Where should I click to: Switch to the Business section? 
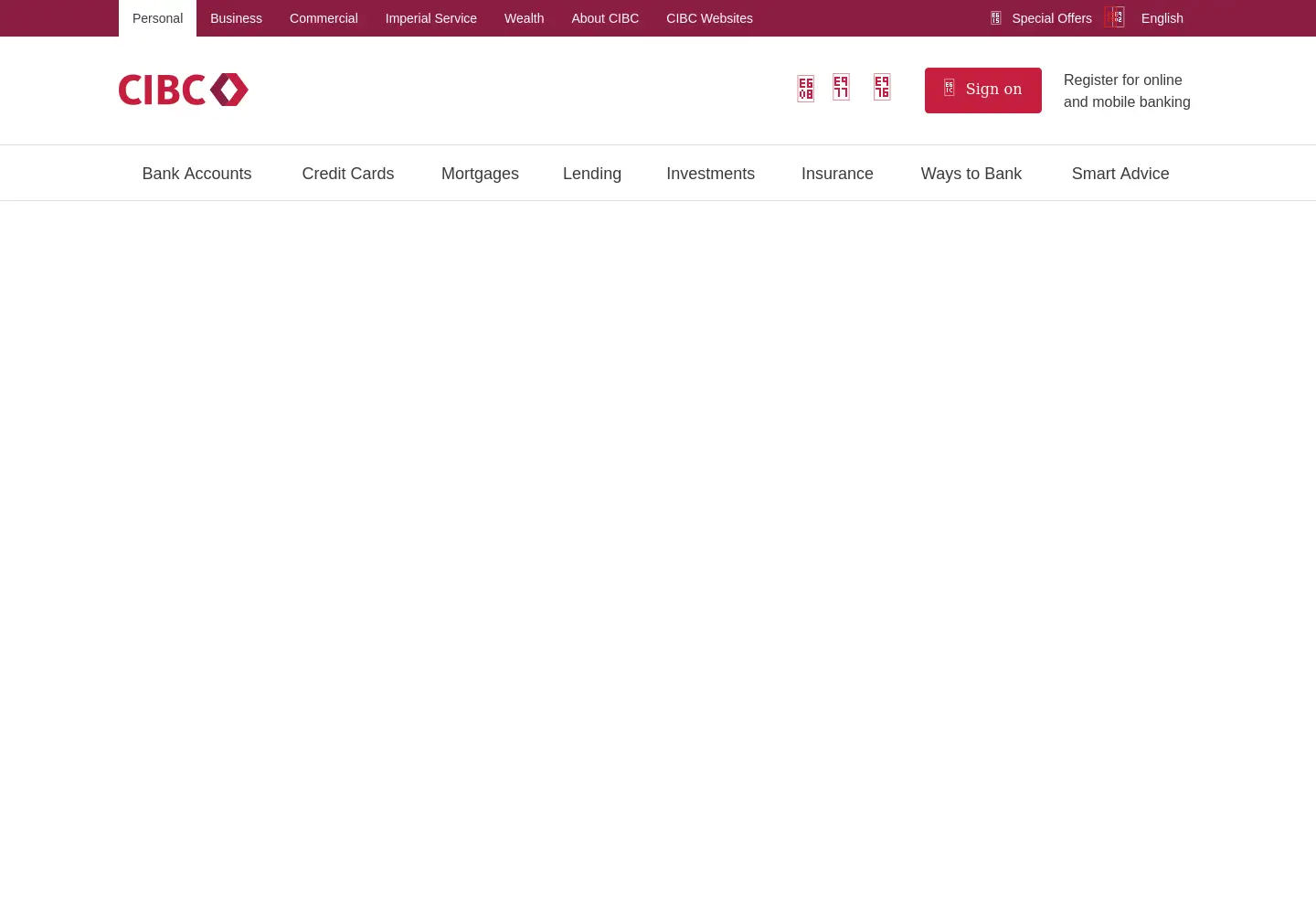236,18
